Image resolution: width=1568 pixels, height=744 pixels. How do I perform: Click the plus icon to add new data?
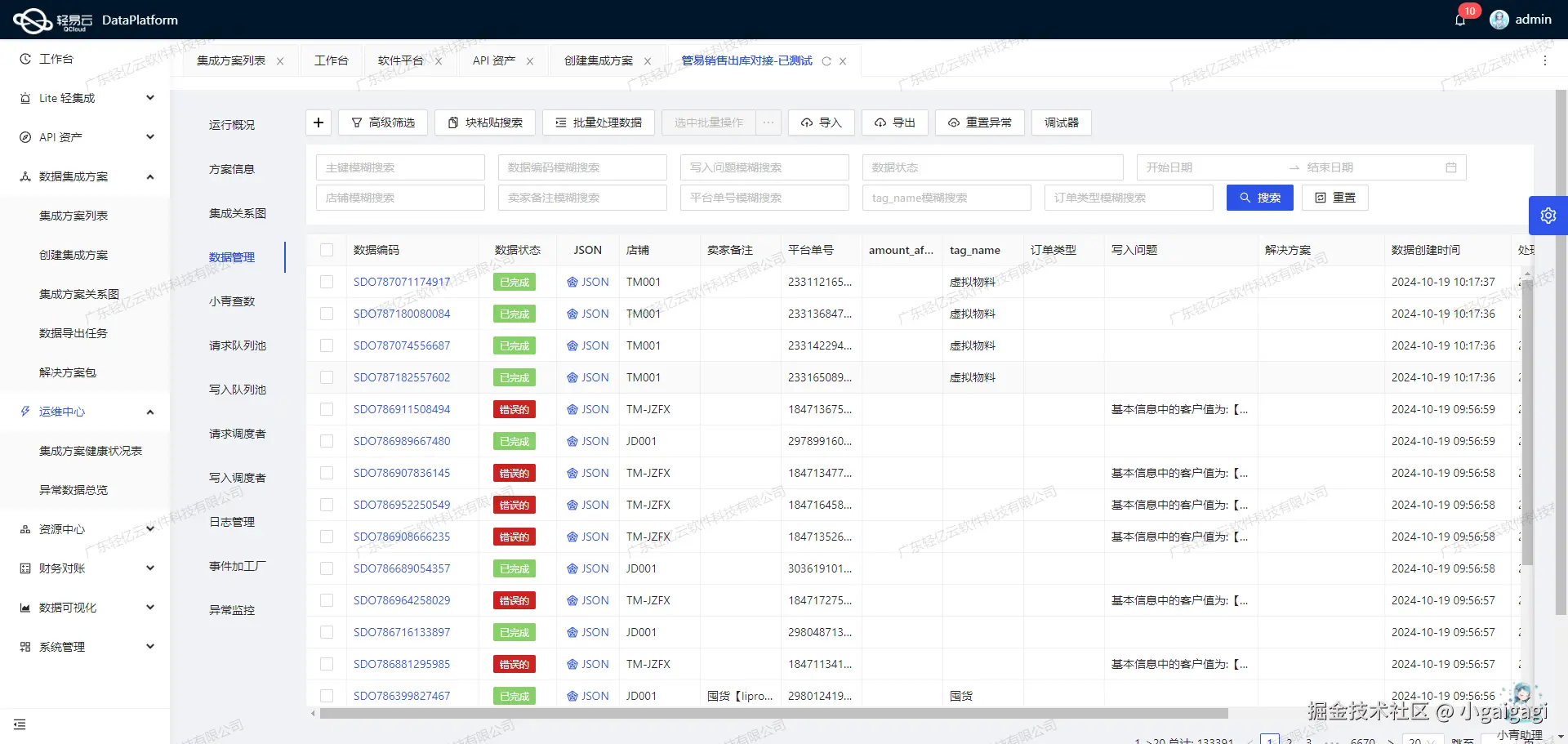[x=318, y=123]
